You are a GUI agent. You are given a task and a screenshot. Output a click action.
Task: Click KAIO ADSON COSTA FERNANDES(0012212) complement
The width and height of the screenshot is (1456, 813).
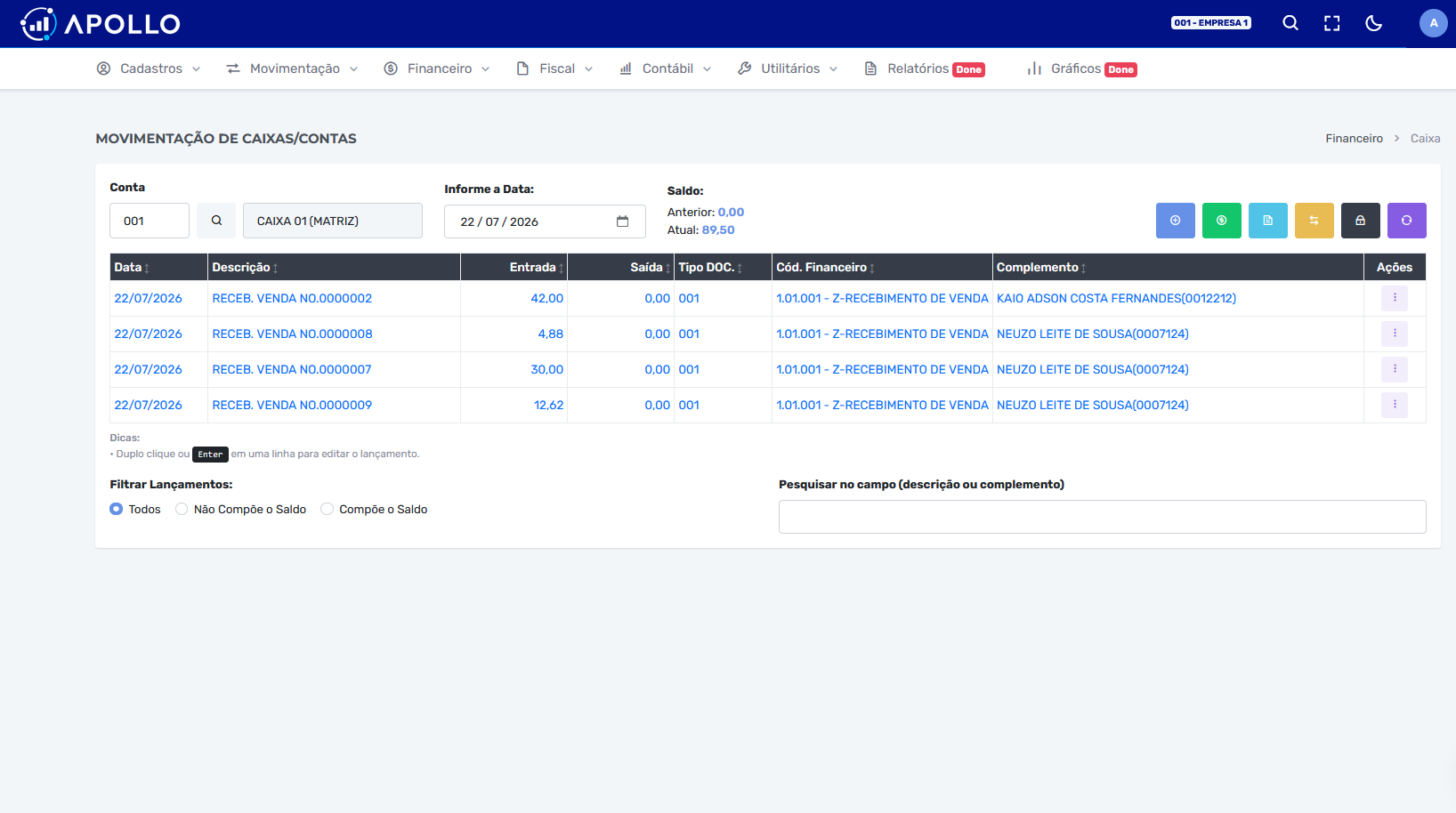pos(1116,298)
